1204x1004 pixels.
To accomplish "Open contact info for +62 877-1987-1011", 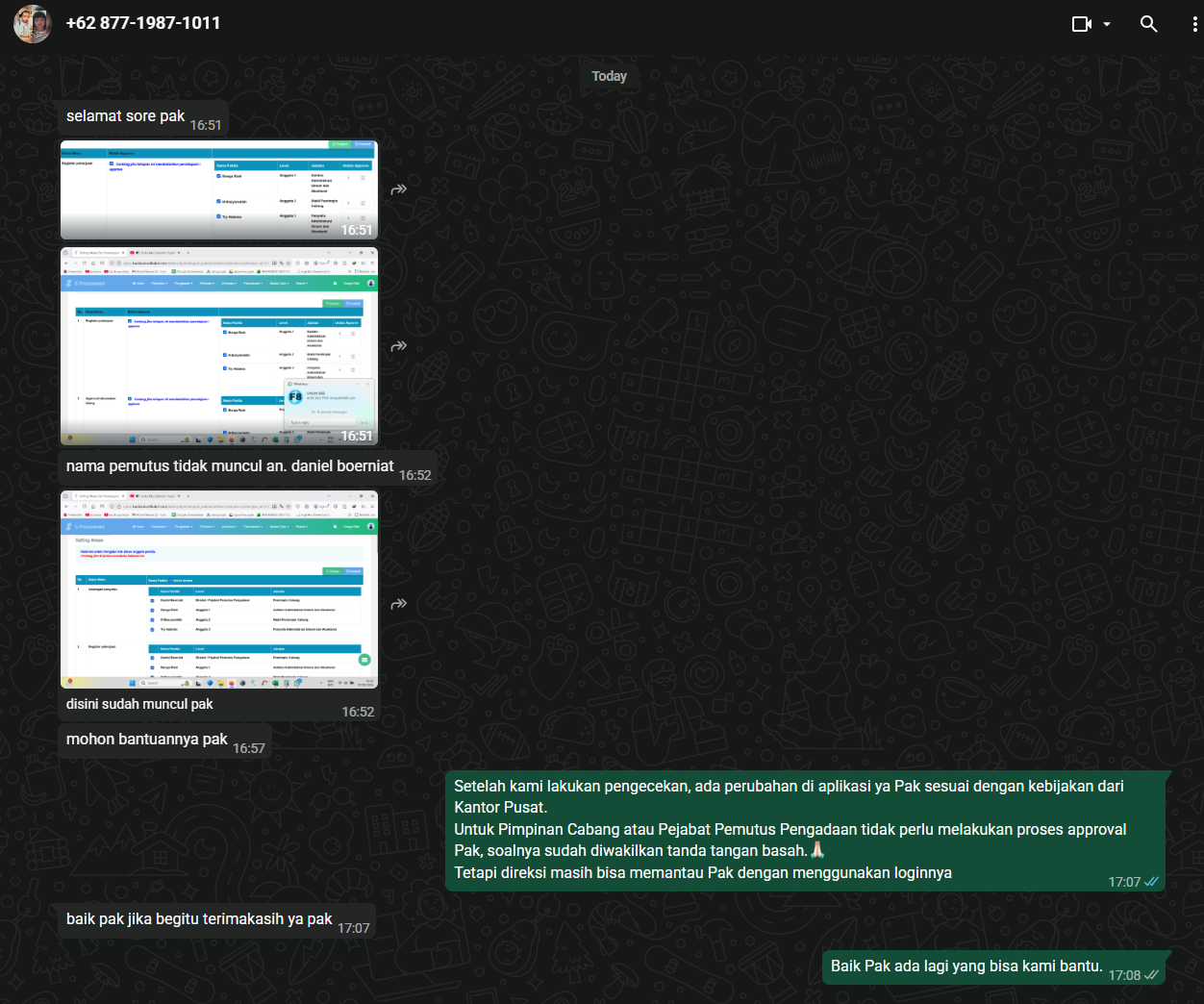I will (x=143, y=23).
